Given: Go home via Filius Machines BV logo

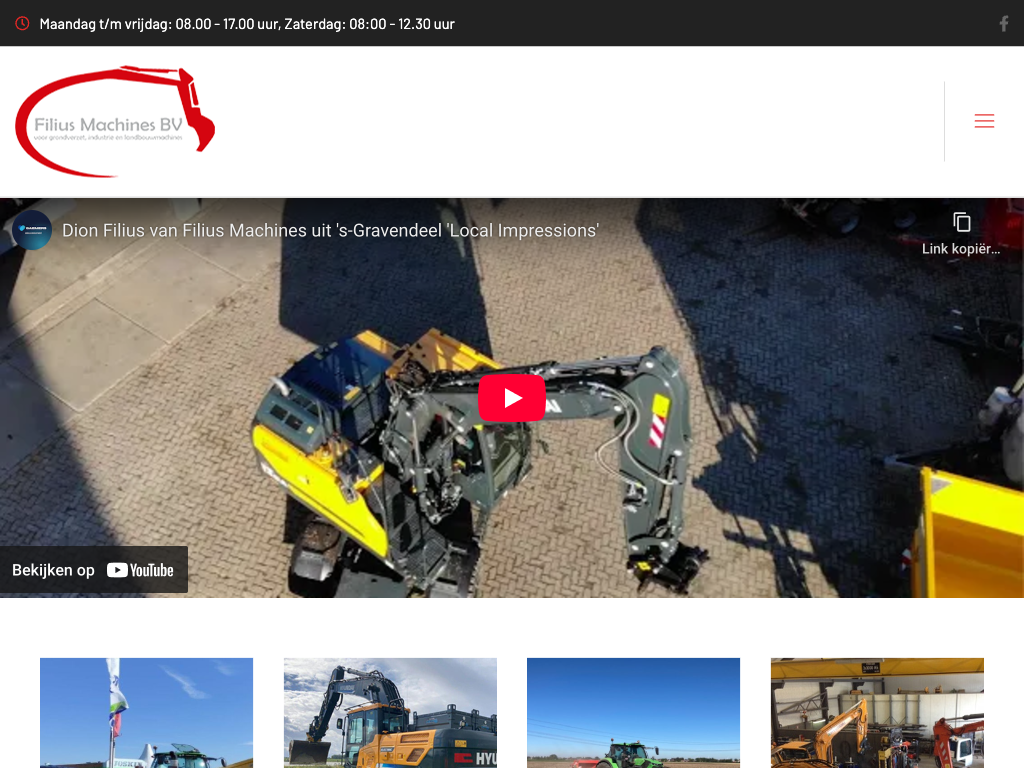Looking at the screenshot, I should [x=114, y=122].
